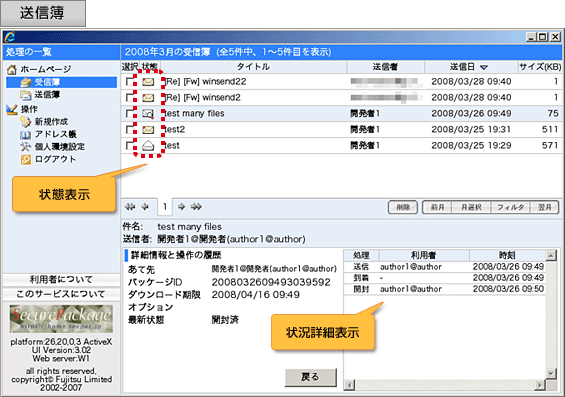Open the [Re] [Fw] winsend2 message
Image resolution: width=565 pixels, height=397 pixels.
[203, 98]
